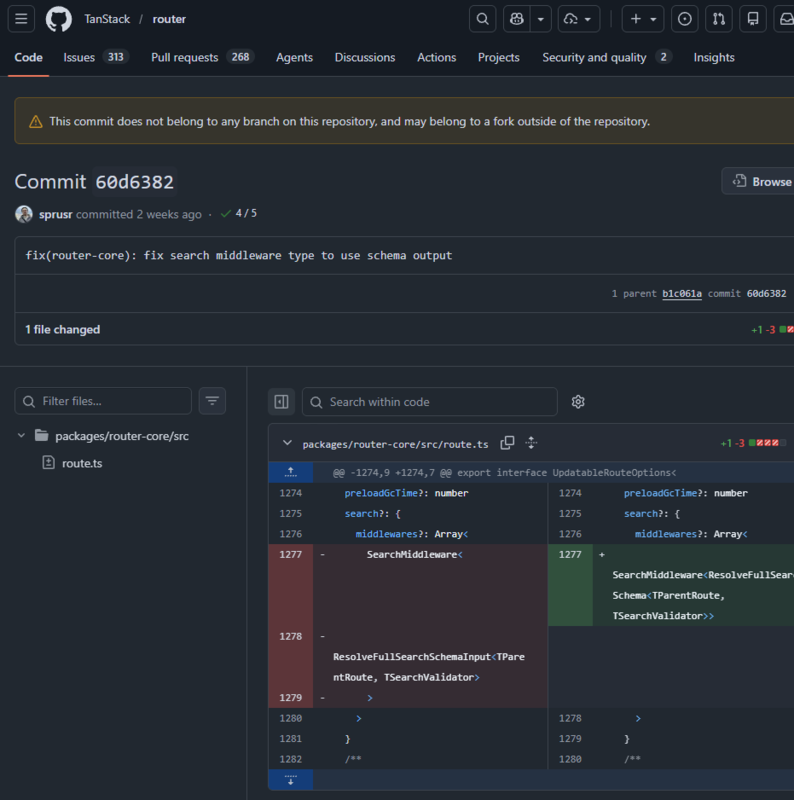
Task: Open the Insights tab
Action: pos(714,57)
